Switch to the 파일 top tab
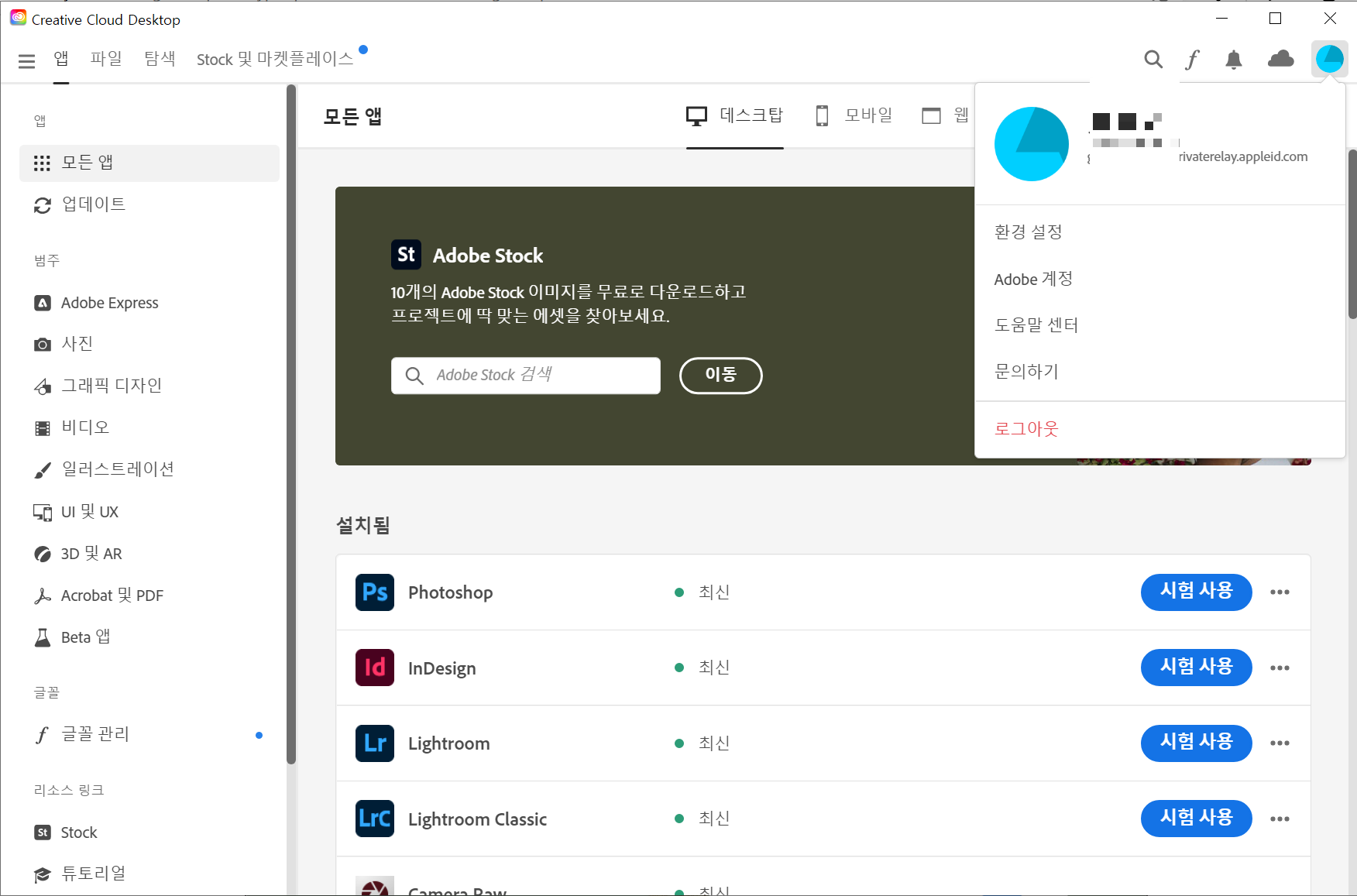This screenshot has height=896, width=1357. coord(106,59)
